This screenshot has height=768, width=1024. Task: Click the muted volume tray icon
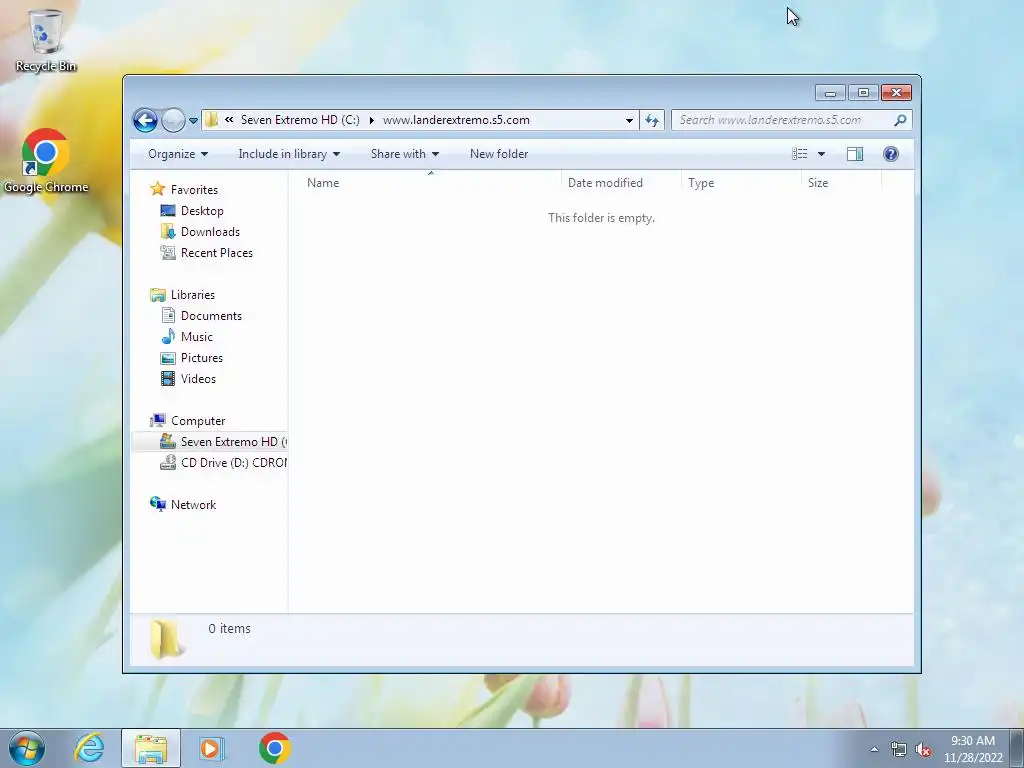tap(923, 750)
